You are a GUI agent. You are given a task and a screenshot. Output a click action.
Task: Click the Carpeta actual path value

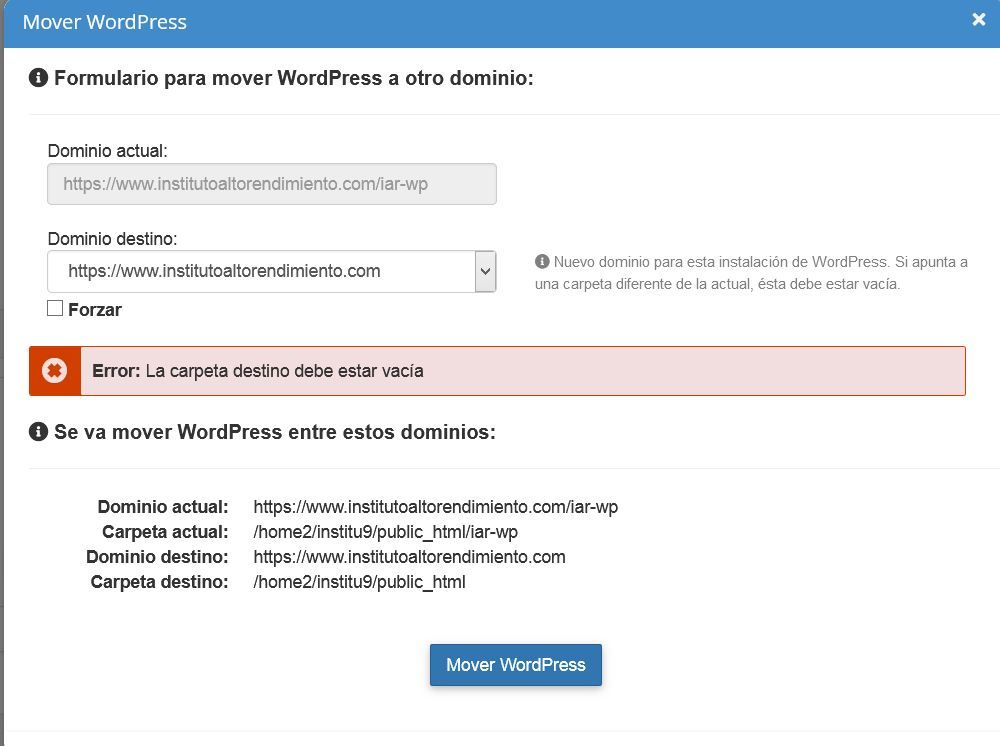tap(385, 532)
